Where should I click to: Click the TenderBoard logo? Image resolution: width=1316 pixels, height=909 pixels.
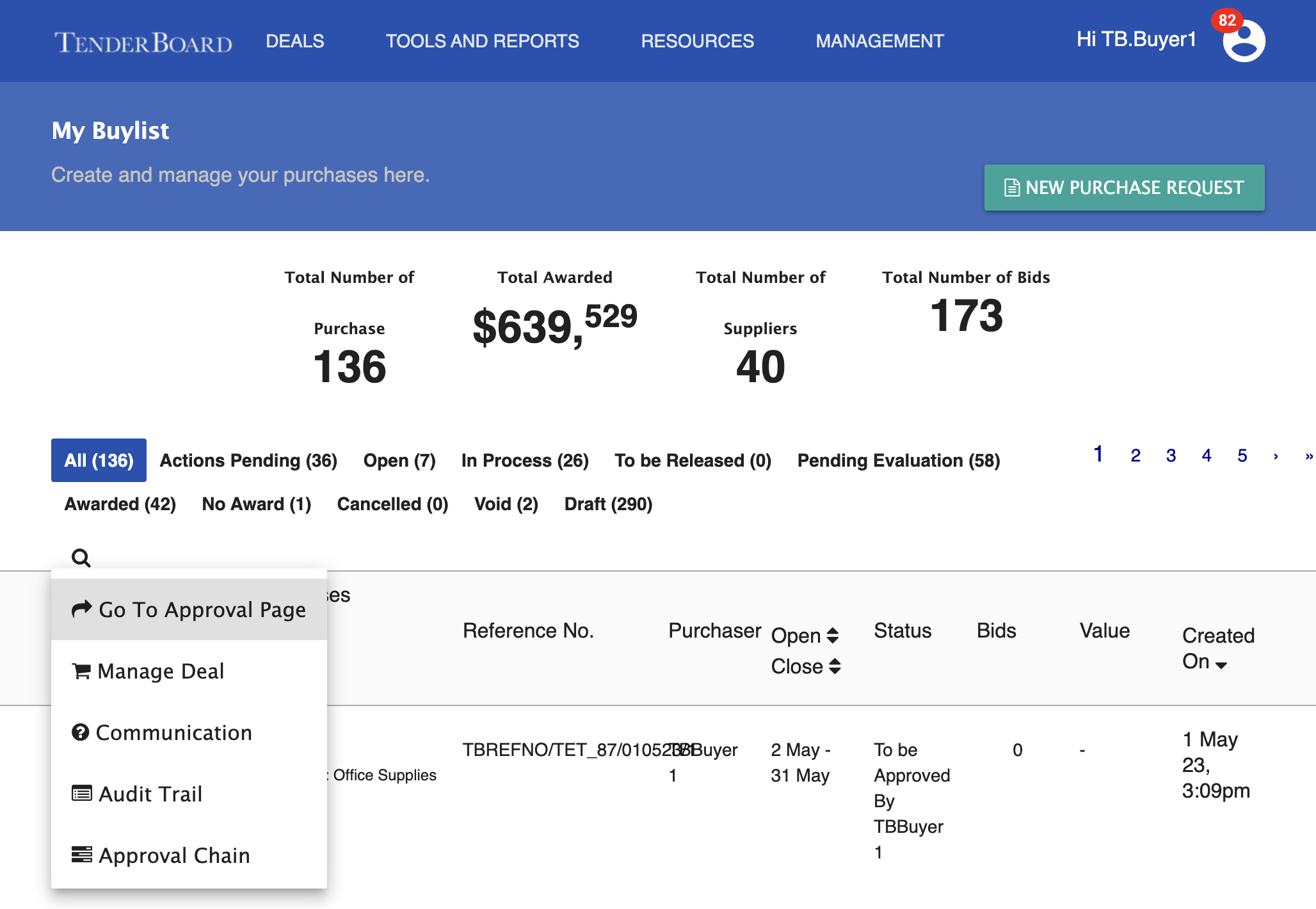point(143,42)
